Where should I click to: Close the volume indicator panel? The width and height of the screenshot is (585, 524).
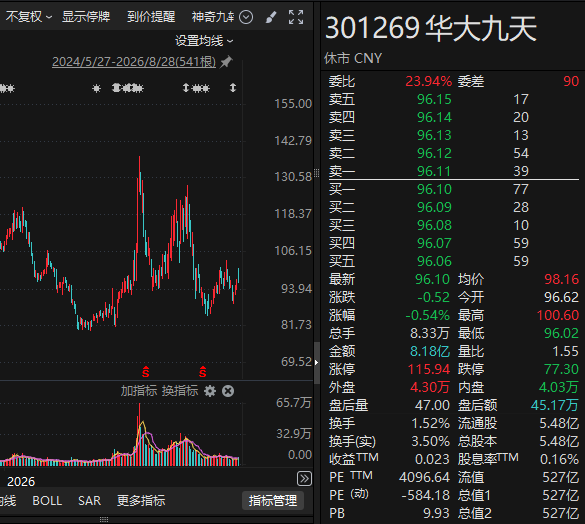tap(228, 391)
